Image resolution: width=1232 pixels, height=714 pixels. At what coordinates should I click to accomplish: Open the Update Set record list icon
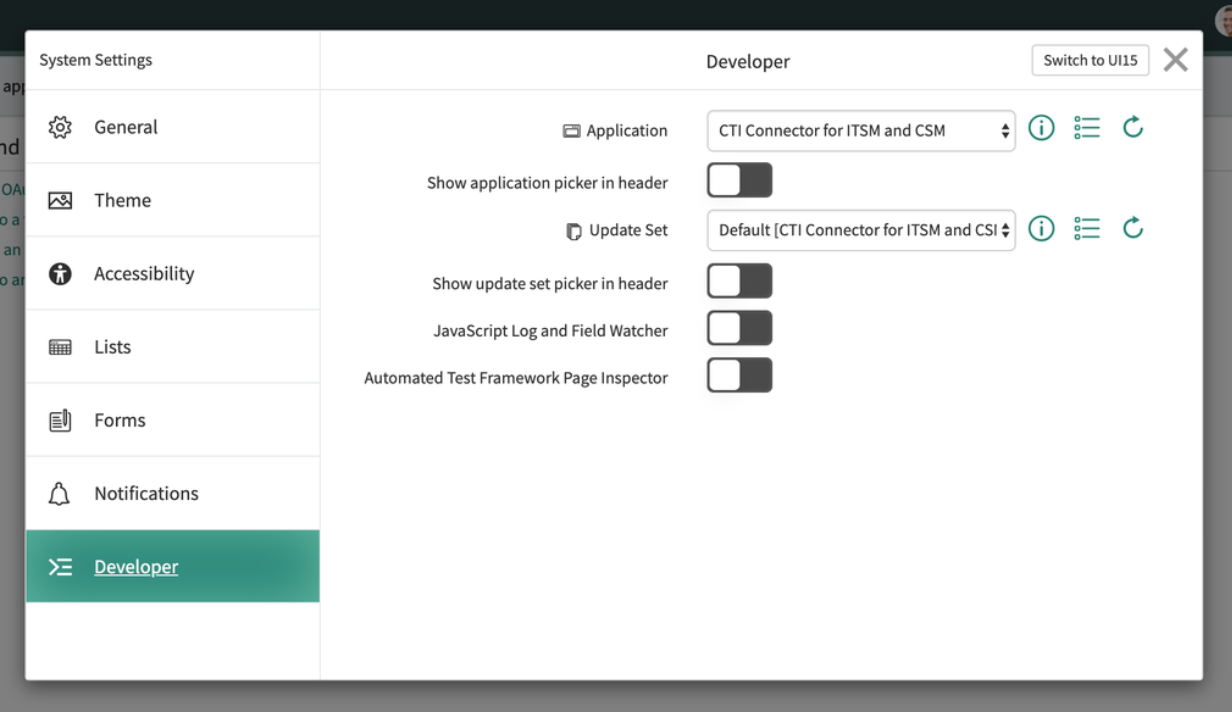point(1087,228)
